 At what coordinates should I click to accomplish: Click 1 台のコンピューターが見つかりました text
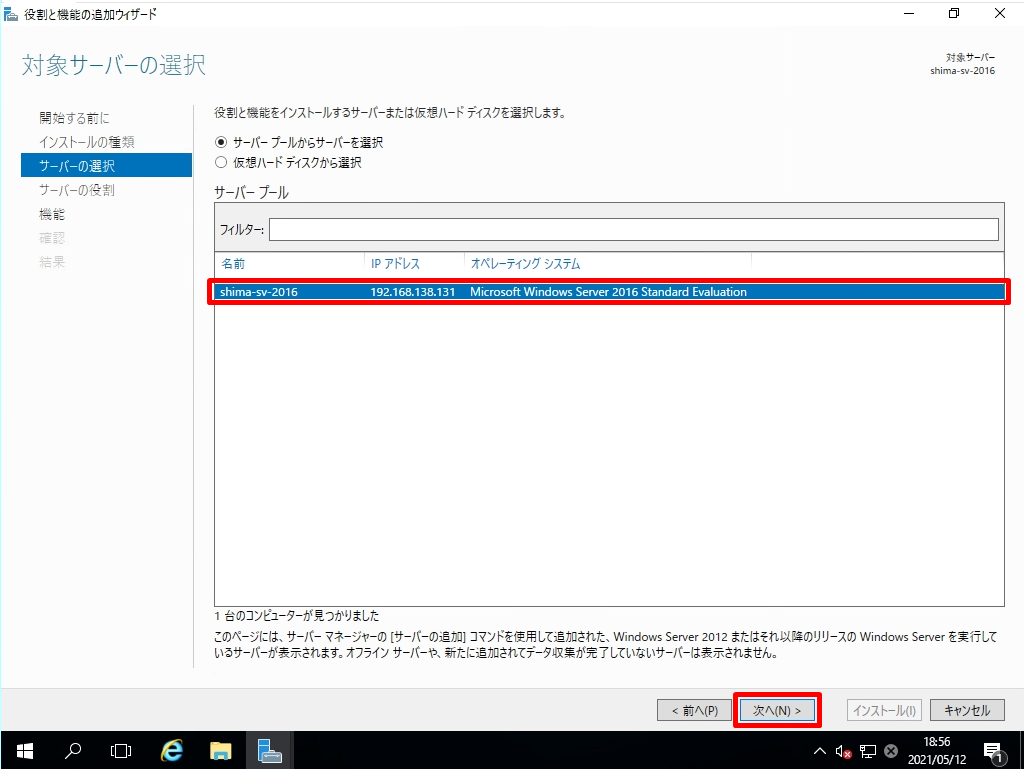point(296,616)
